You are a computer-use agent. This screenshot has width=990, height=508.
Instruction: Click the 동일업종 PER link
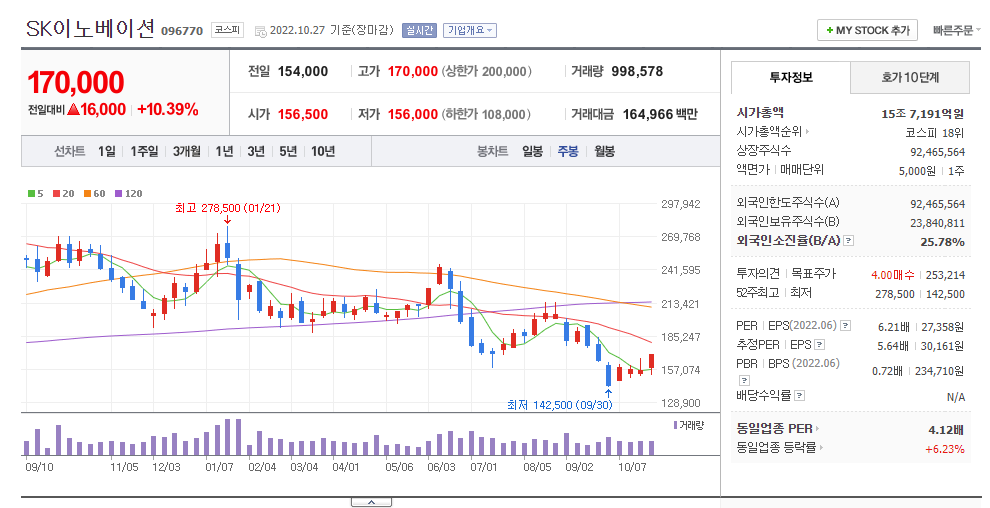(x=774, y=429)
